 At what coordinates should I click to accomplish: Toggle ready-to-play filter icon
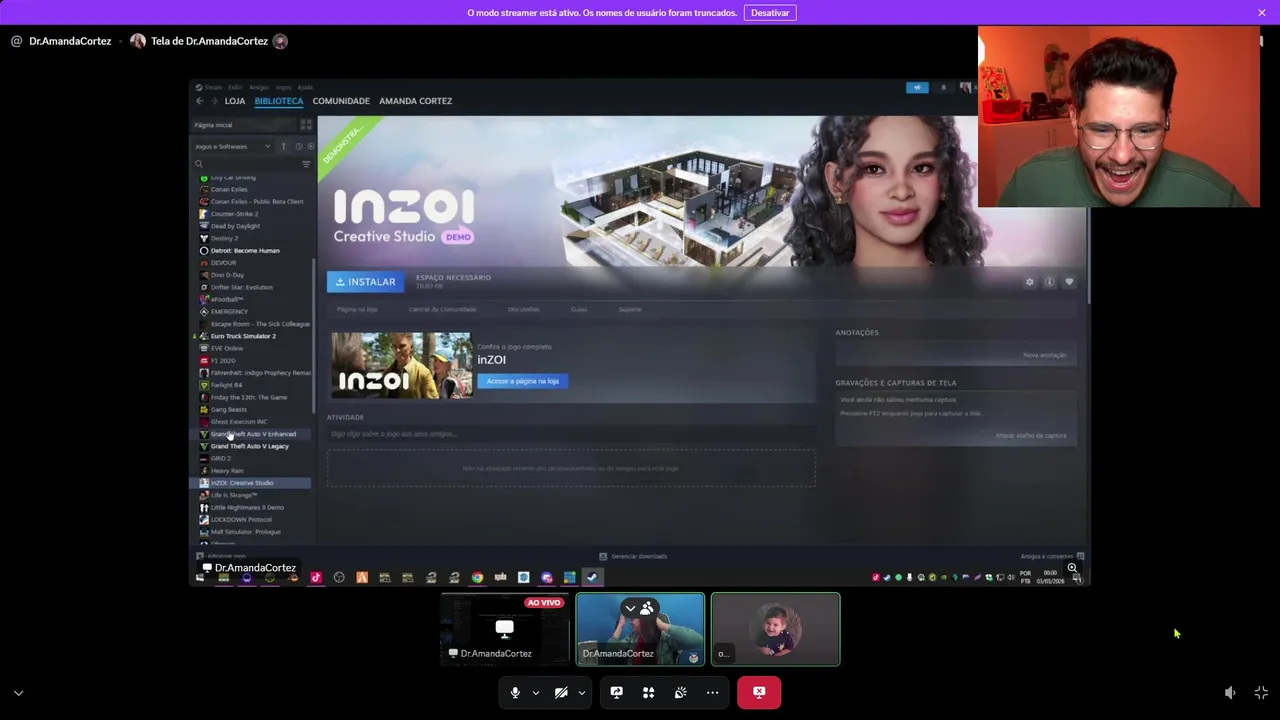[310, 146]
